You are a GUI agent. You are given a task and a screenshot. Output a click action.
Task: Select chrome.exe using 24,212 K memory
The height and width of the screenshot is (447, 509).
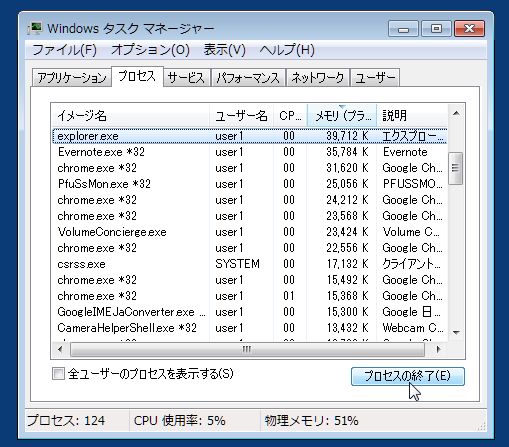point(249,200)
